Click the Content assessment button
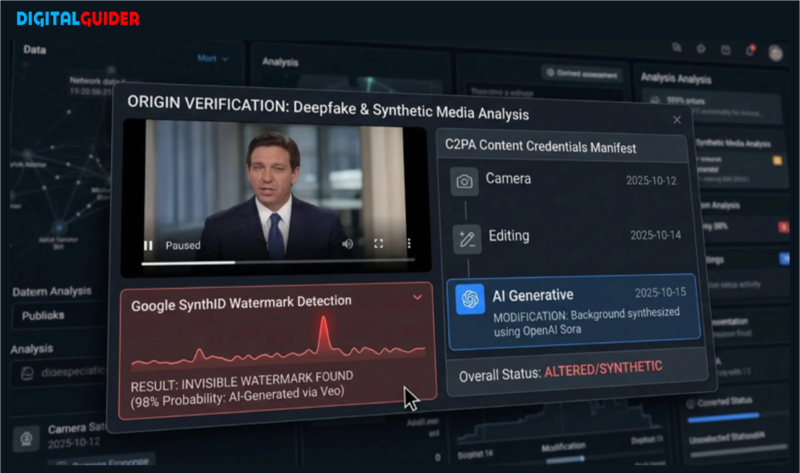 (582, 74)
